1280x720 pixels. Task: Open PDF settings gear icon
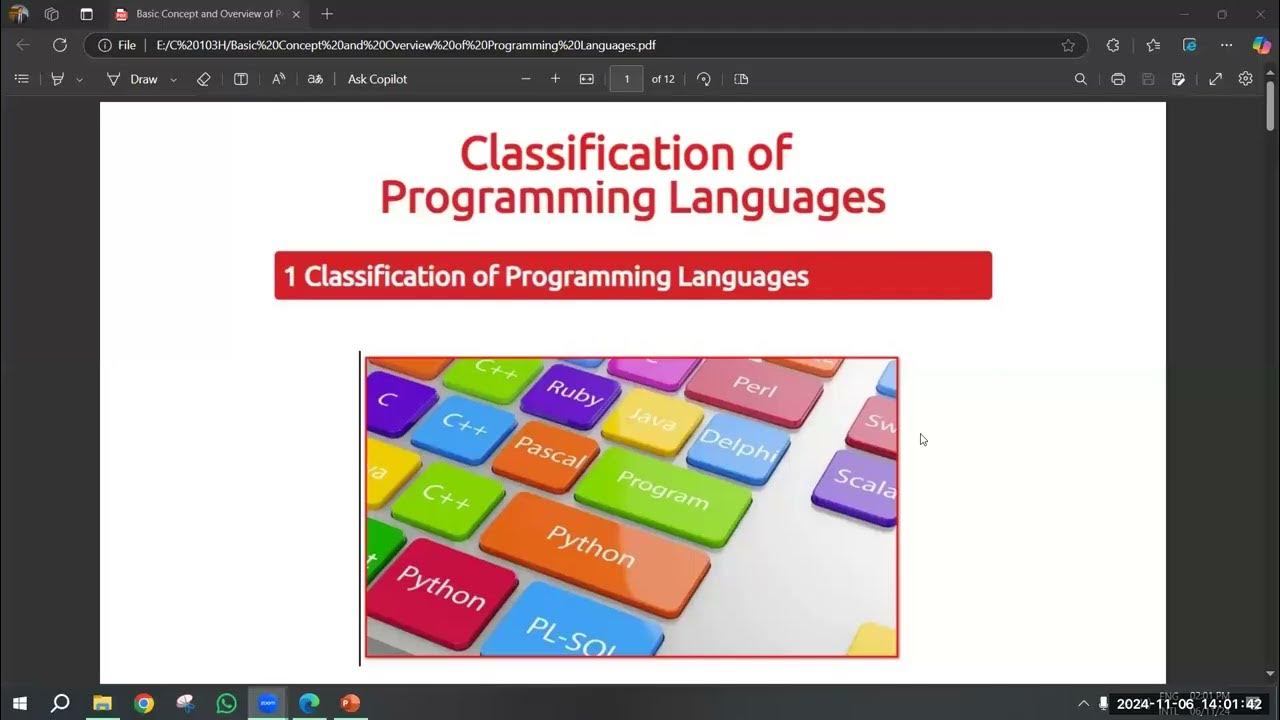coord(1245,79)
